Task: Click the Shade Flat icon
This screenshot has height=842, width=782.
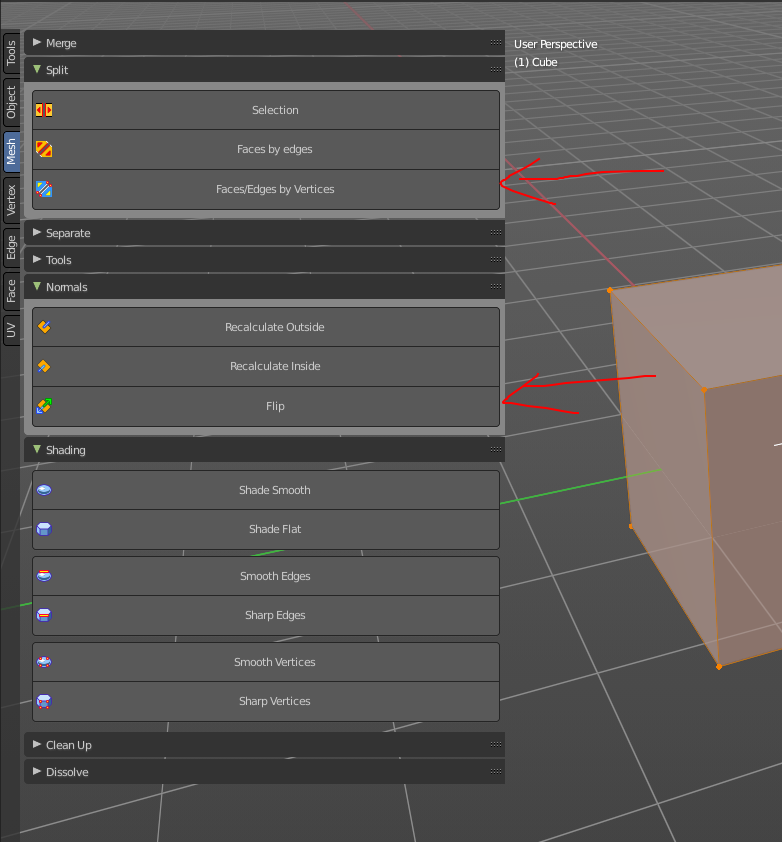Action: [x=44, y=529]
